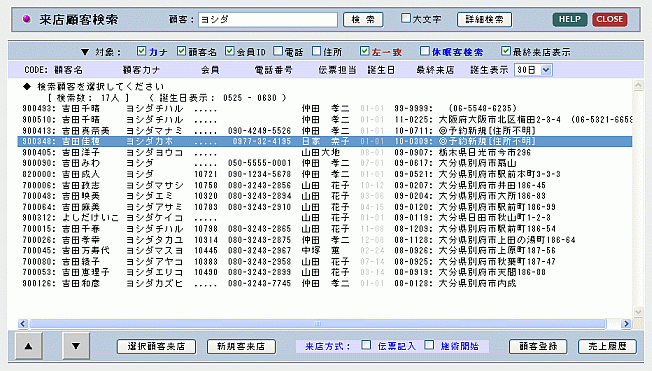Screen dimensions: 652x371
Task: Click the 選択顧客来店 button
Action: [x=156, y=346]
